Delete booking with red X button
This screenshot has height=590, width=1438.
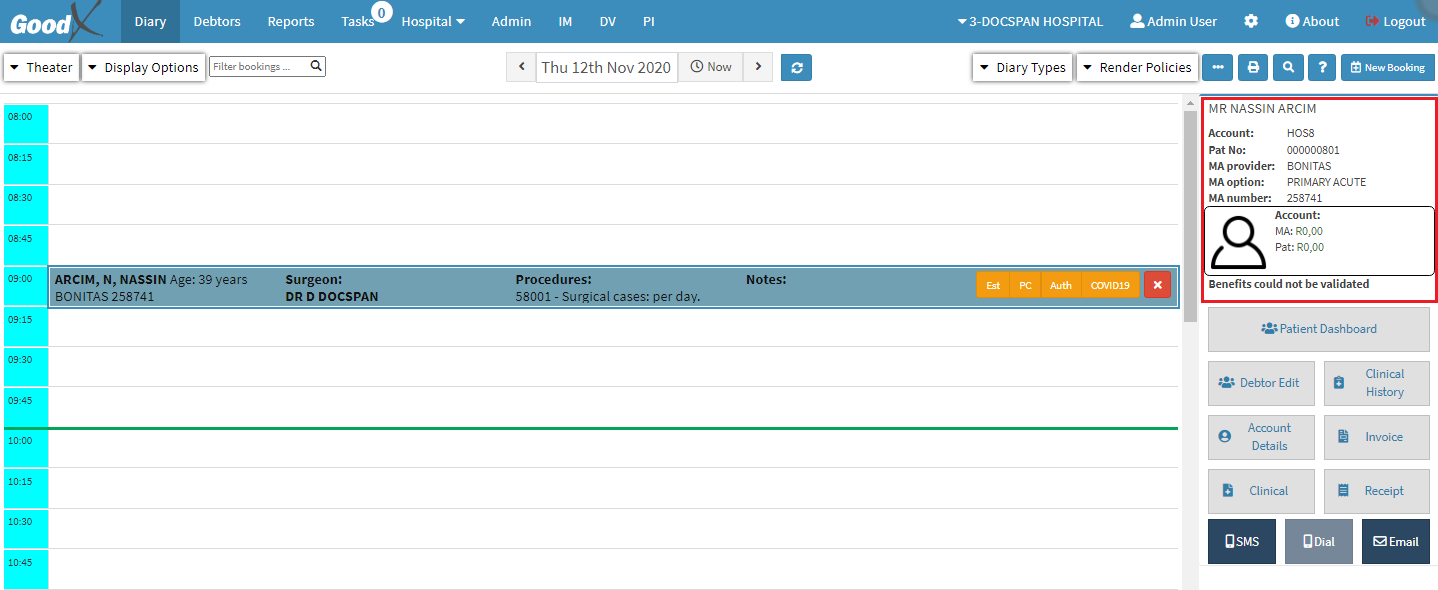click(x=1157, y=285)
